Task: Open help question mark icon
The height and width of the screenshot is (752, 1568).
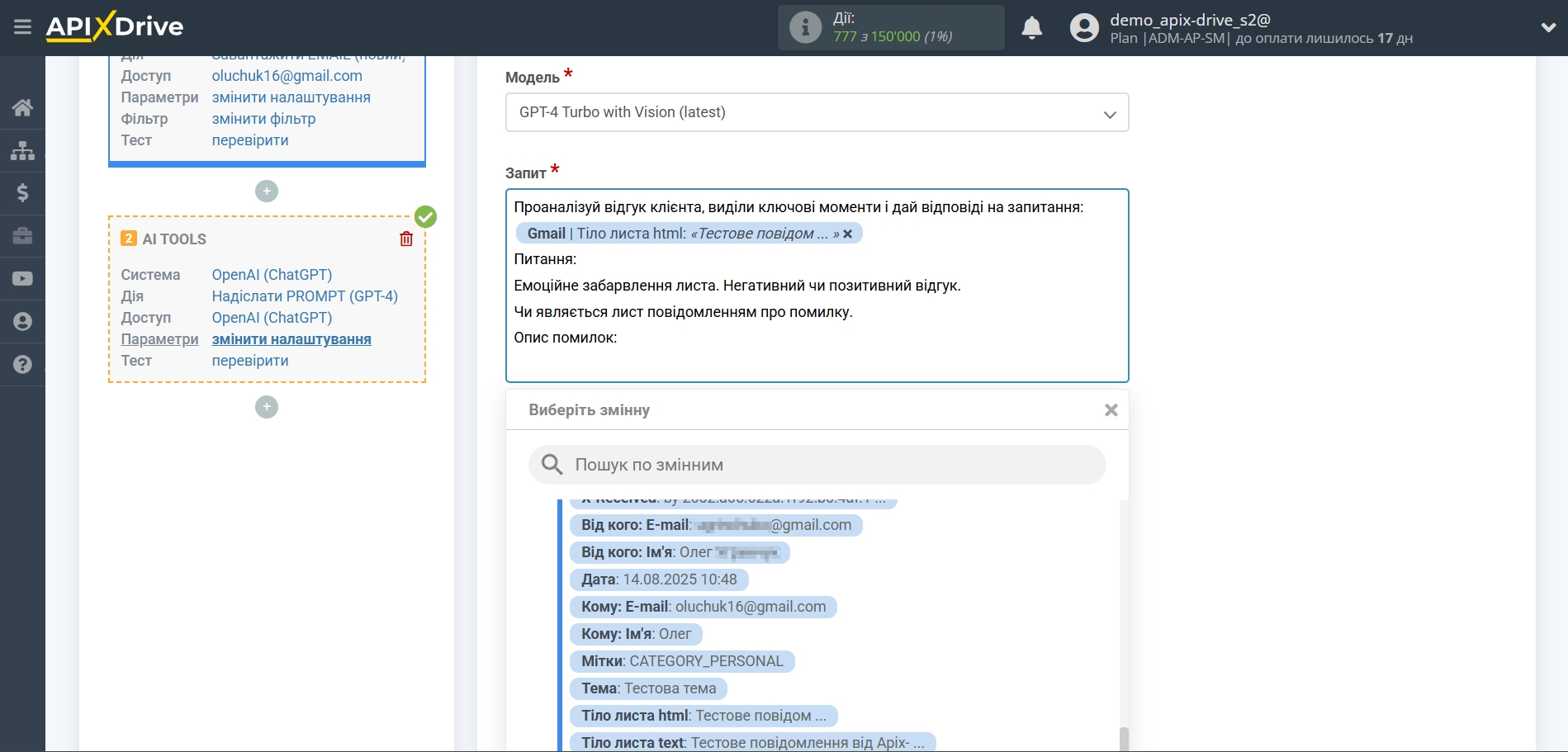Action: pos(22,364)
